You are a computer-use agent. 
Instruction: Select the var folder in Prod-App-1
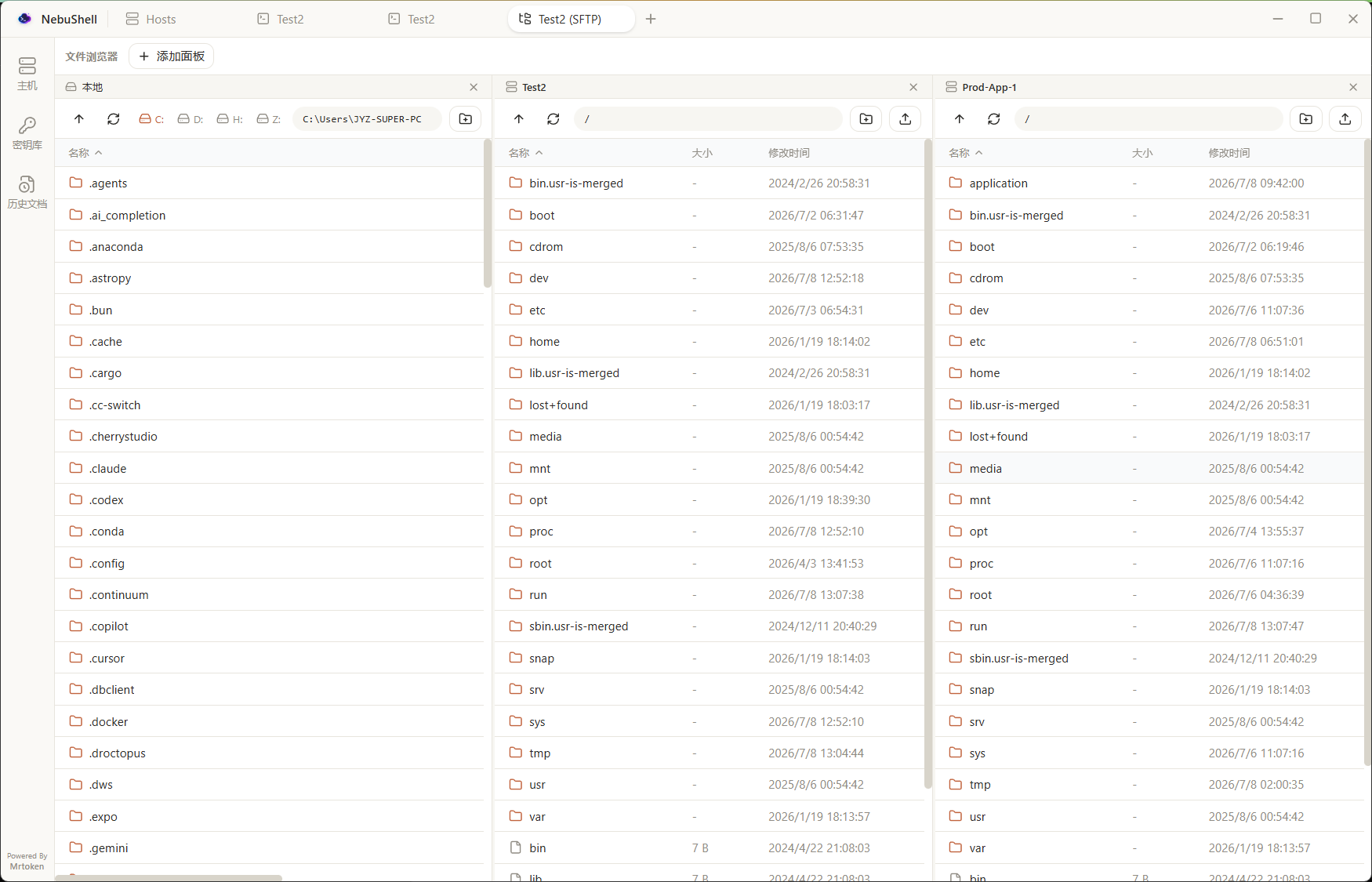(1149, 848)
